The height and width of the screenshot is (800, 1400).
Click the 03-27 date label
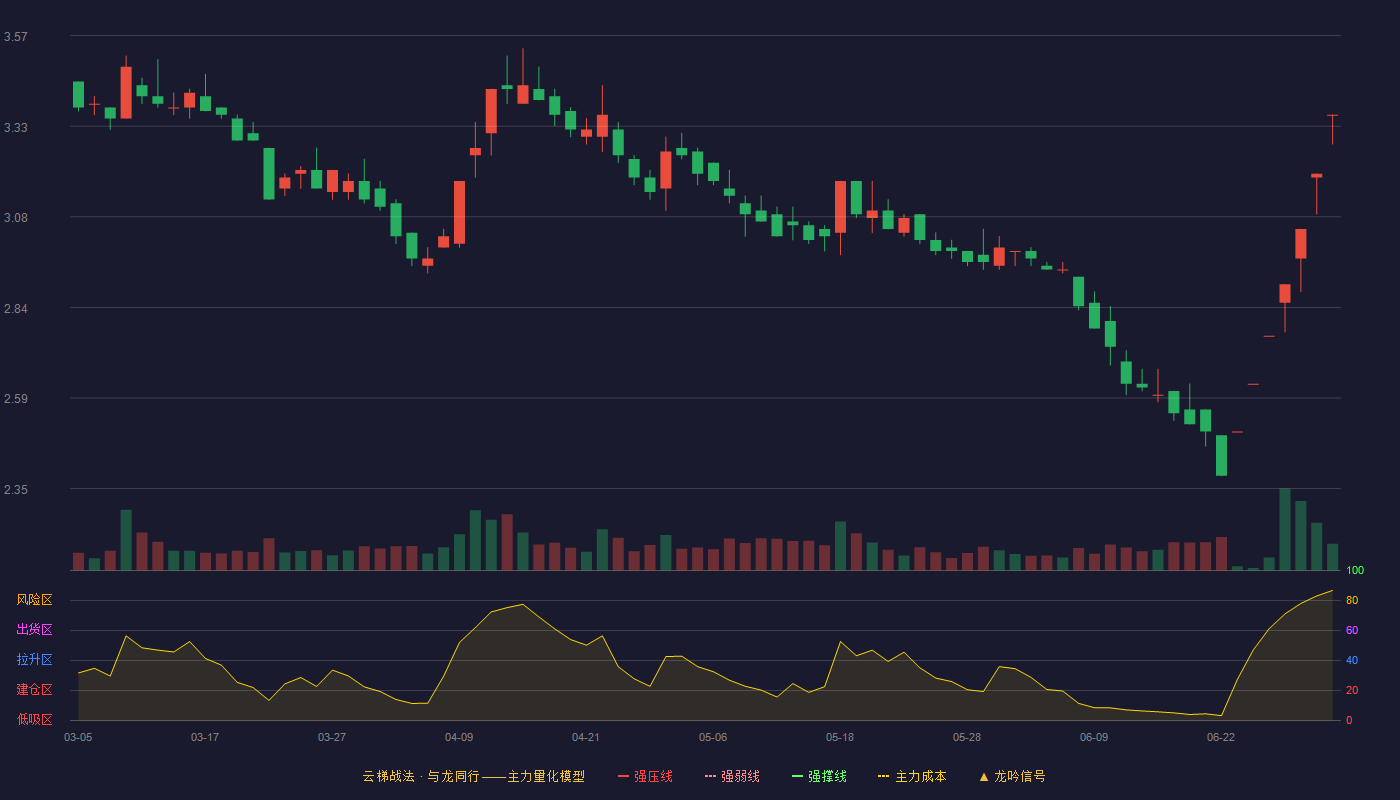[x=332, y=737]
